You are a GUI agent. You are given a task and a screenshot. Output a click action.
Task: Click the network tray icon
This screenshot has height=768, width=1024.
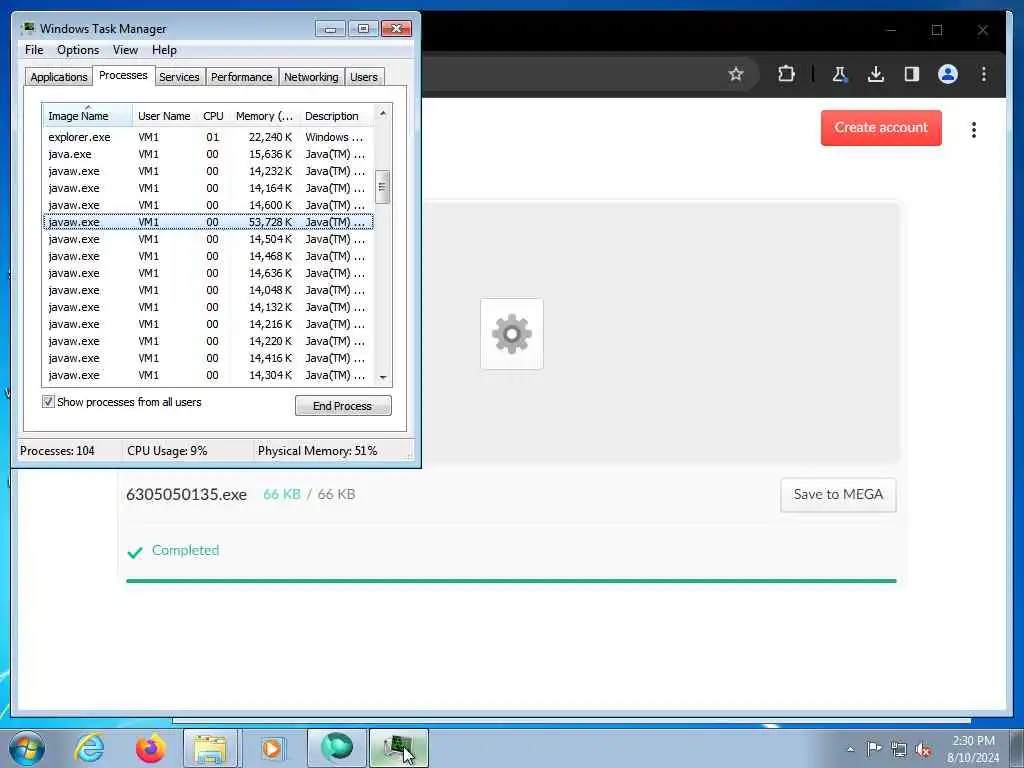[x=899, y=749]
